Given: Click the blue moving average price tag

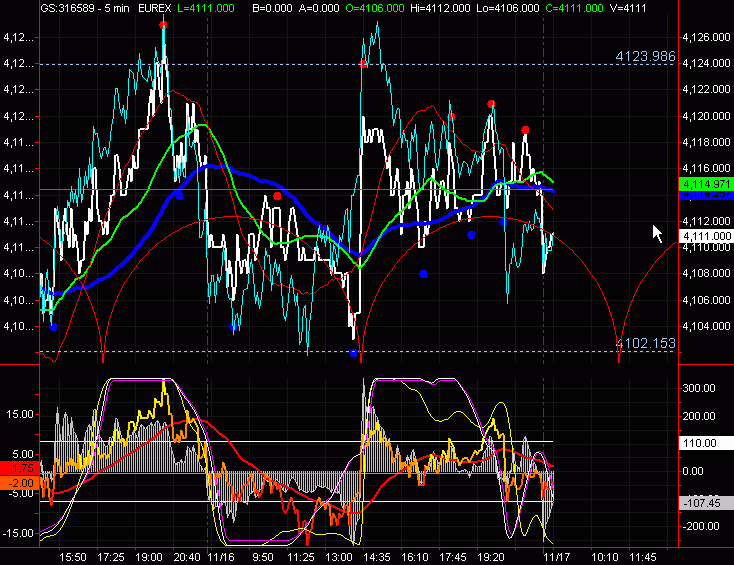Looking at the screenshot, I should (705, 194).
